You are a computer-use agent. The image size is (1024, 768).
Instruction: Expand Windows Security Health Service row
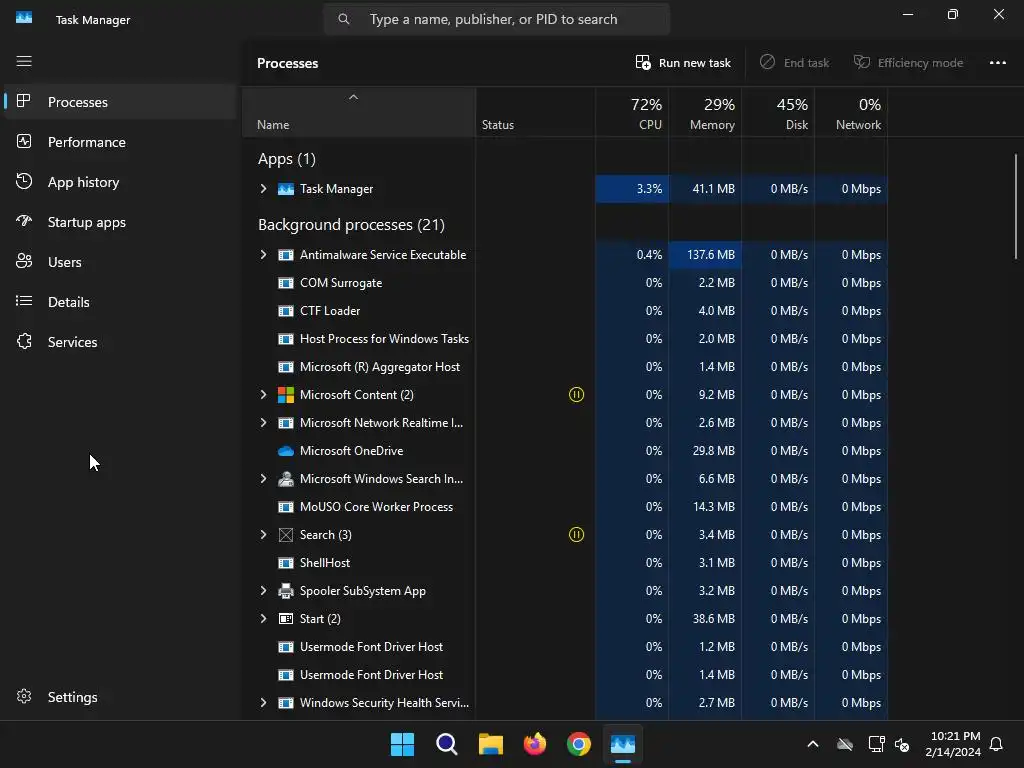[263, 703]
